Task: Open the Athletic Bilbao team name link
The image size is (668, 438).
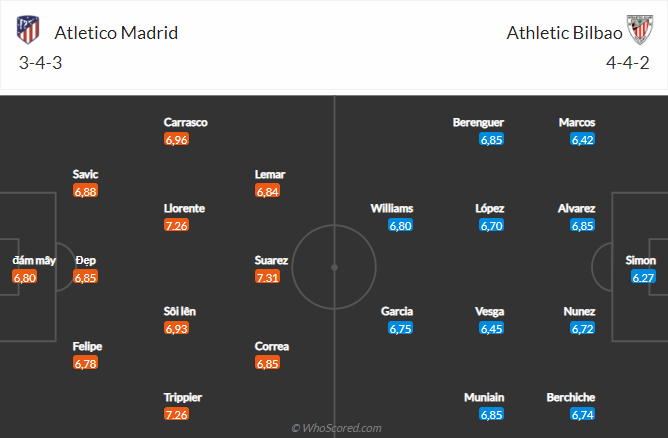Action: click(x=564, y=32)
